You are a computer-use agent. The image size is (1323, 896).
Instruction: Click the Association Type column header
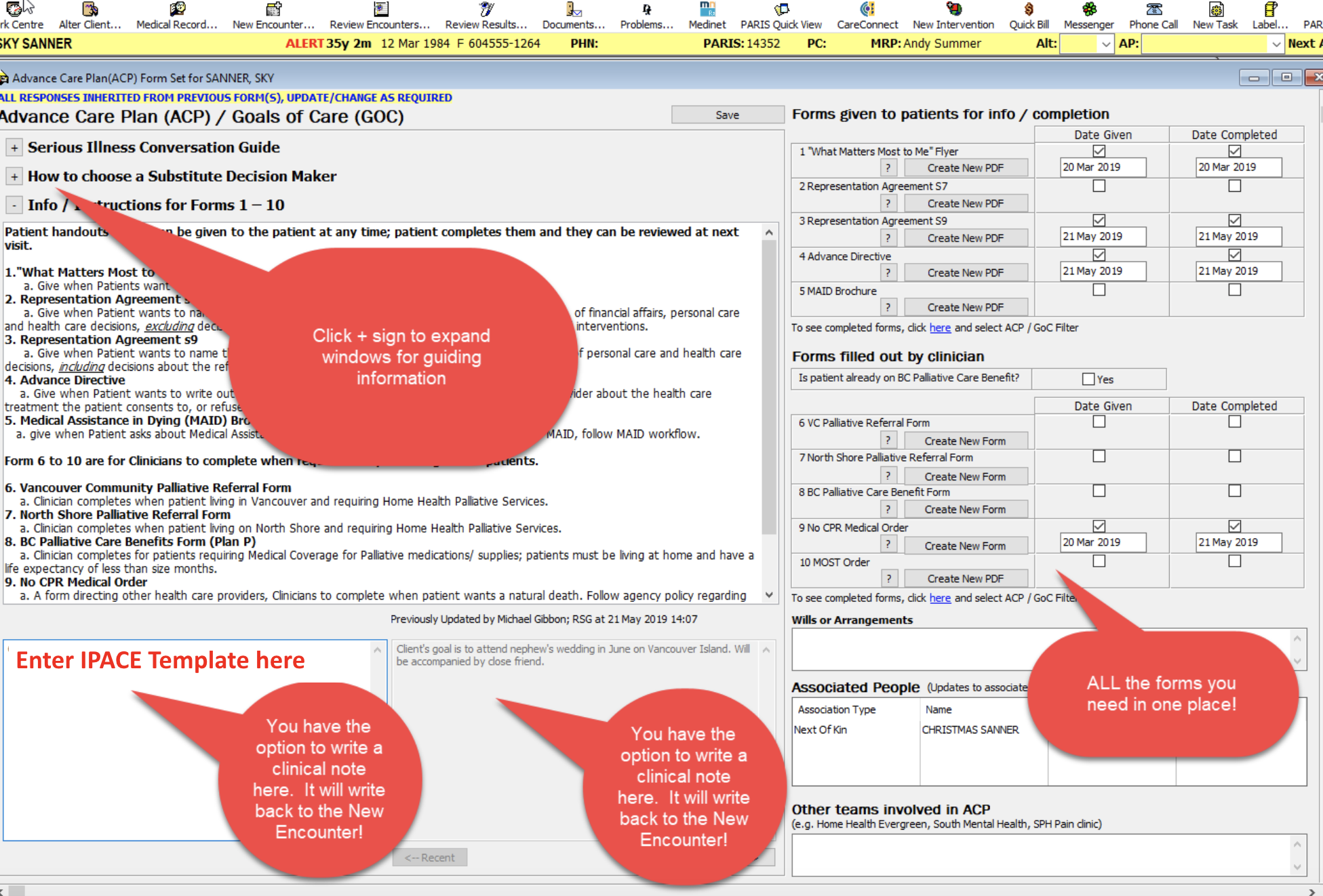(x=836, y=710)
